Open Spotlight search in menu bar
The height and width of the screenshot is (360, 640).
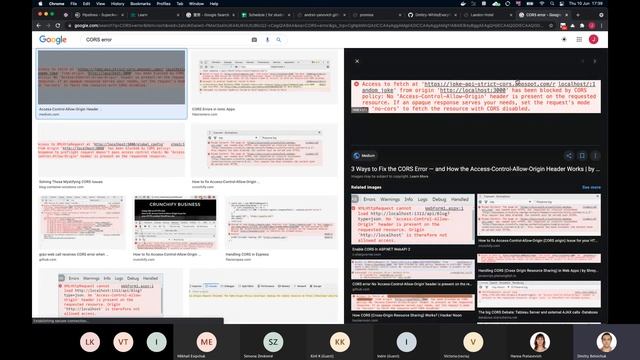[551, 4]
